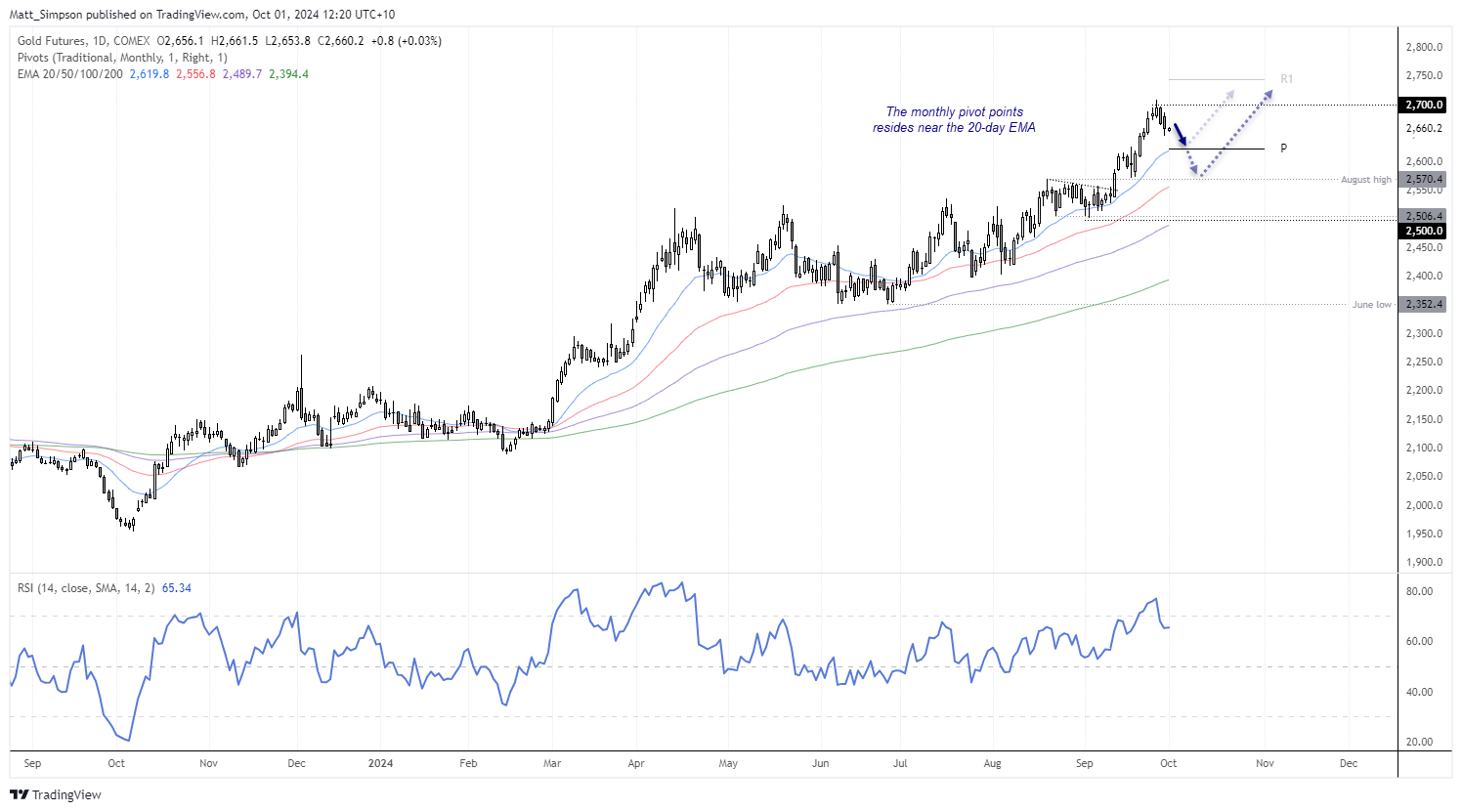
Task: Click the 2,100.0 price axis label
Action: pyautogui.click(x=1424, y=449)
